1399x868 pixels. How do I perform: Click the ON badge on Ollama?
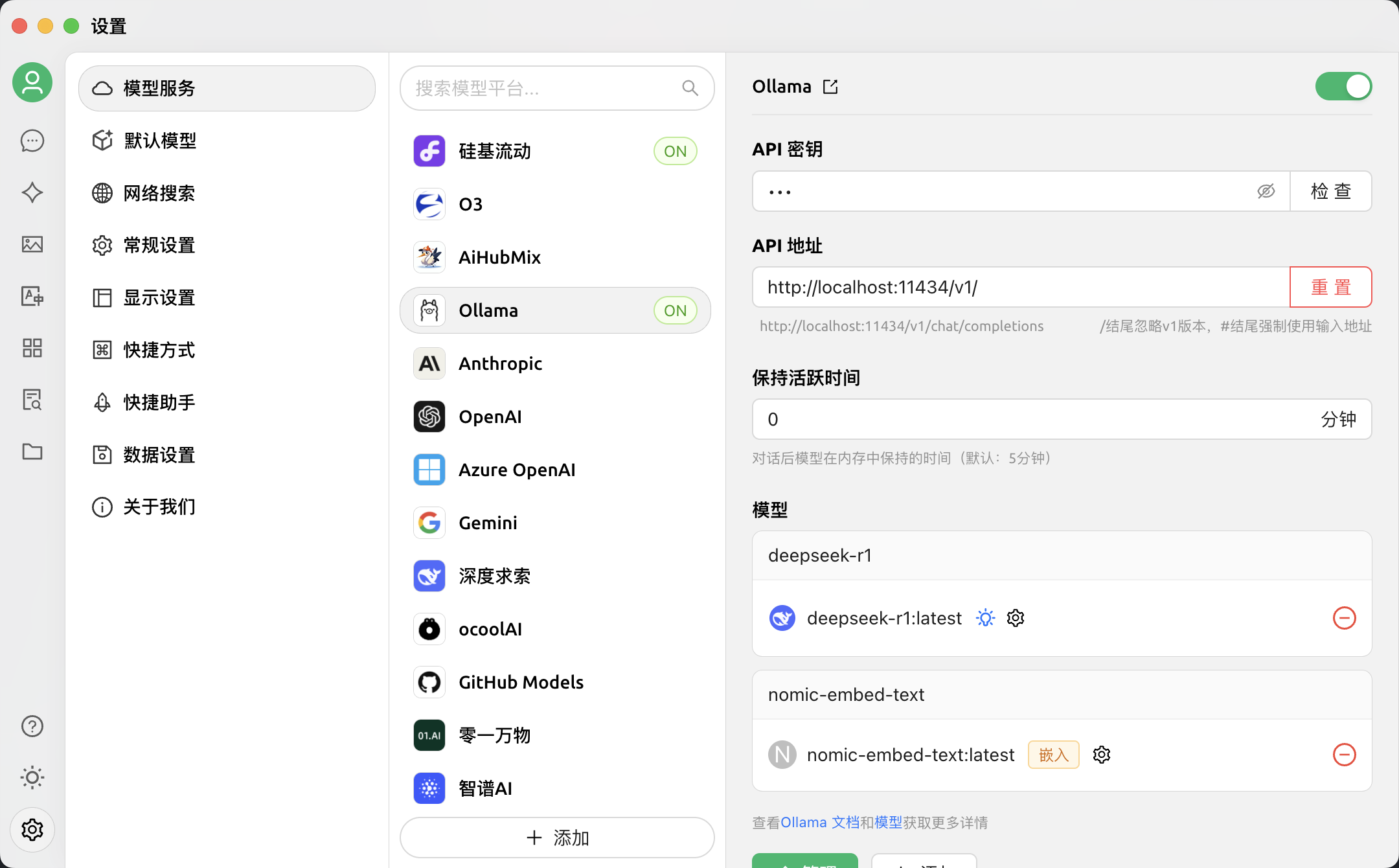[676, 310]
